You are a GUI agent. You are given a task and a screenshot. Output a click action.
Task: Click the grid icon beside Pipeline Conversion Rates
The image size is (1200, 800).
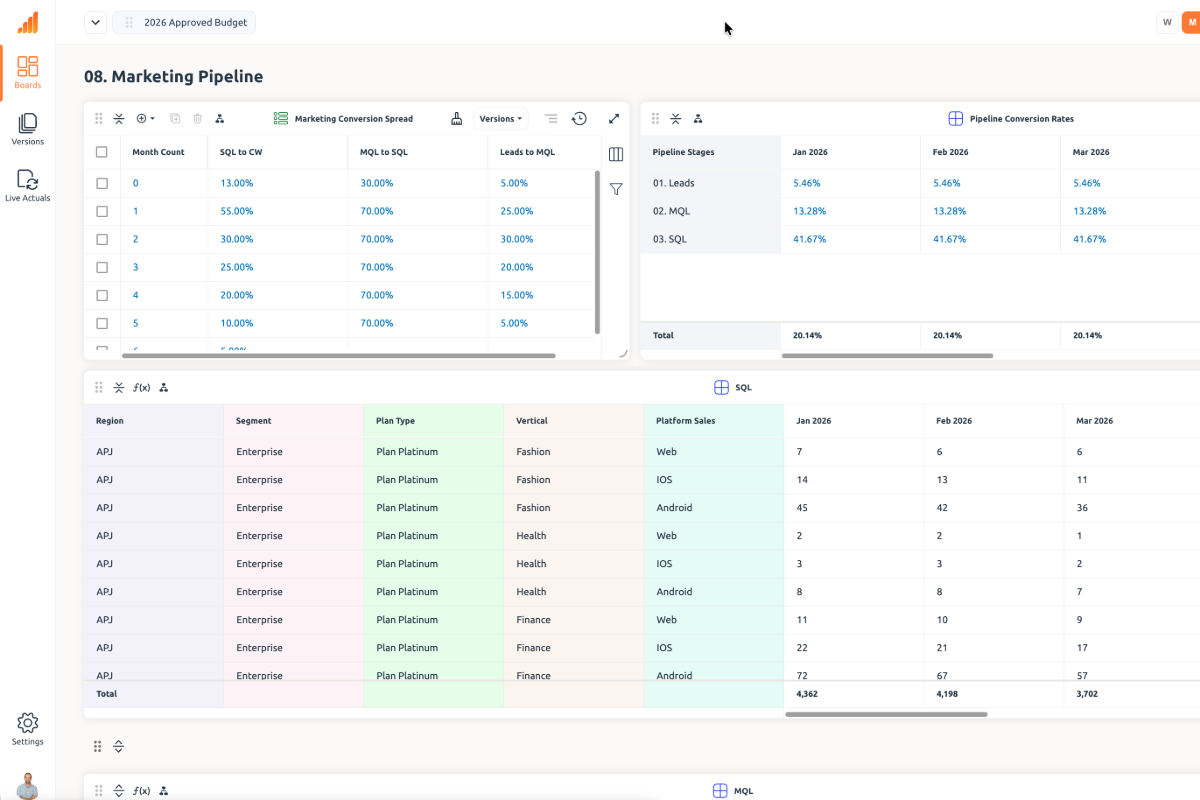click(x=955, y=118)
